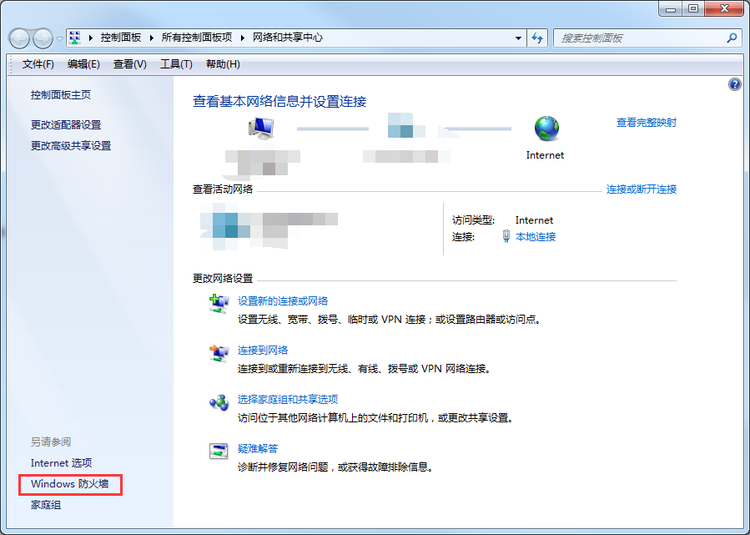
Task: Click into the 搜索控制面板 search field
Action: 639,38
